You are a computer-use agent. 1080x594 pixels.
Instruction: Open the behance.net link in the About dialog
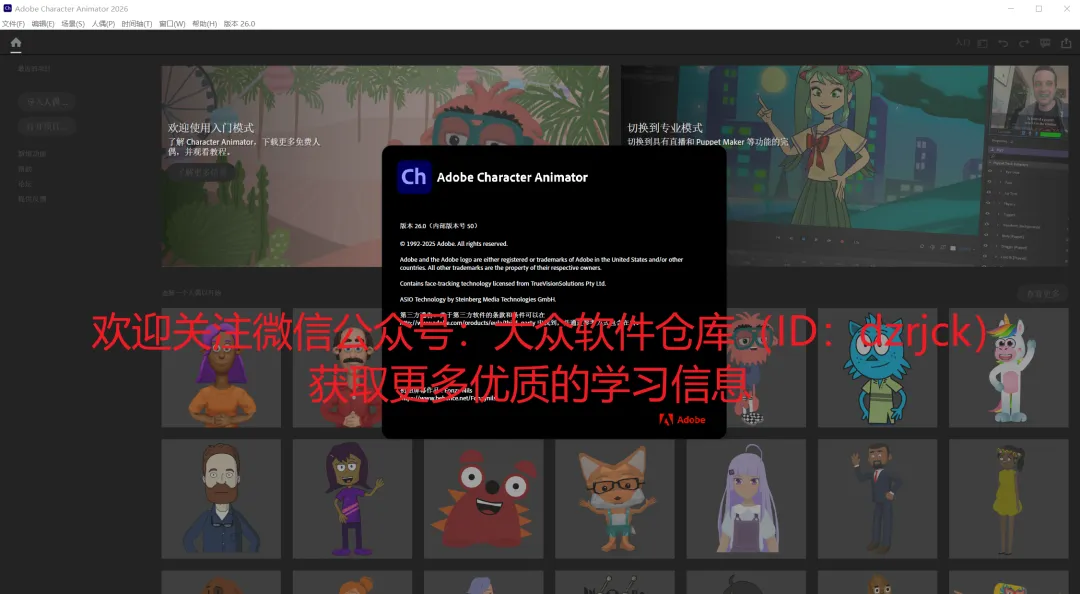click(x=448, y=398)
